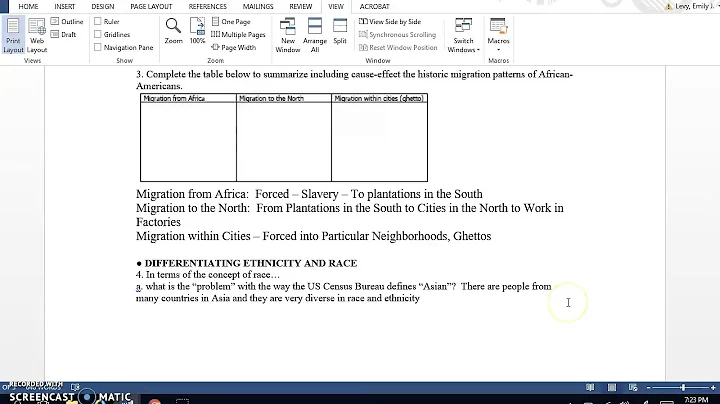Switch to Print Layout view
The width and height of the screenshot is (720, 404).
coord(13,35)
